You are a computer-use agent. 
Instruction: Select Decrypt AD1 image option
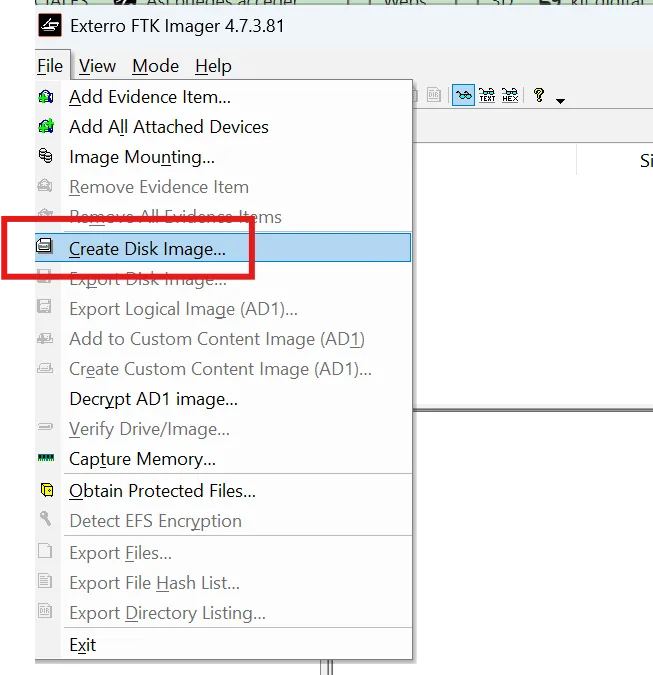153,399
